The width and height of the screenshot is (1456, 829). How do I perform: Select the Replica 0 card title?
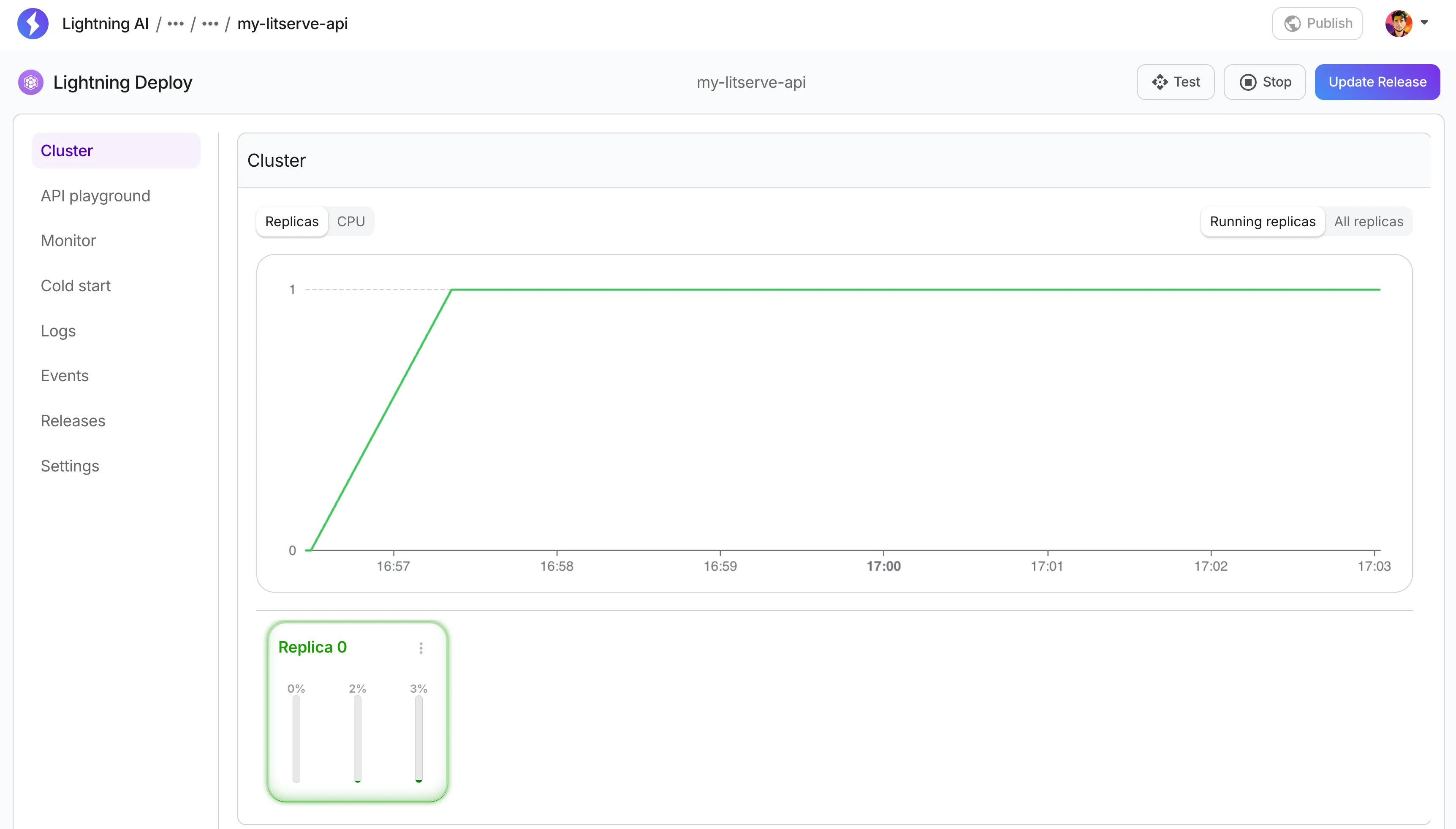pyautogui.click(x=312, y=647)
